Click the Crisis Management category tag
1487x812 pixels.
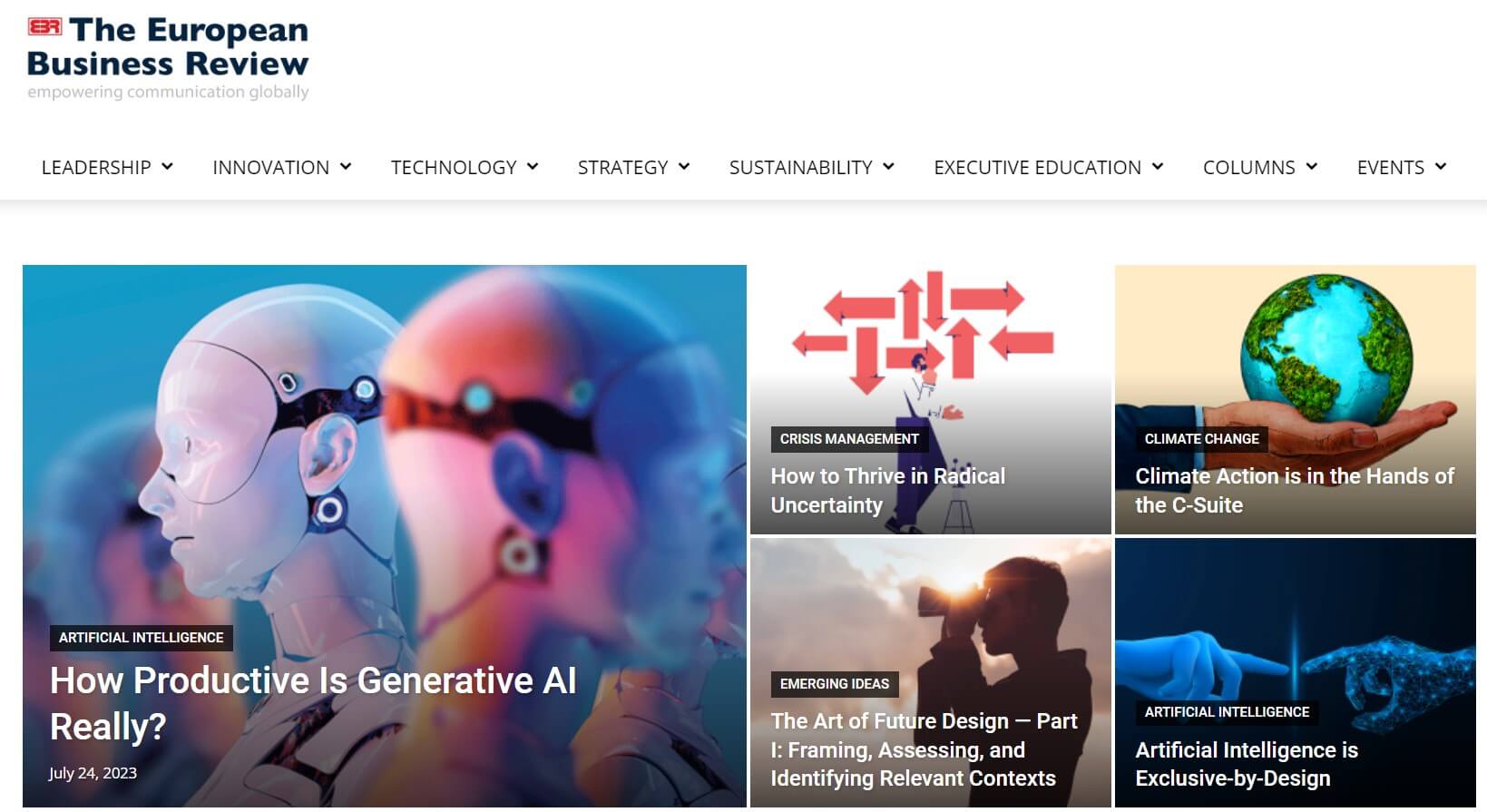(x=849, y=439)
